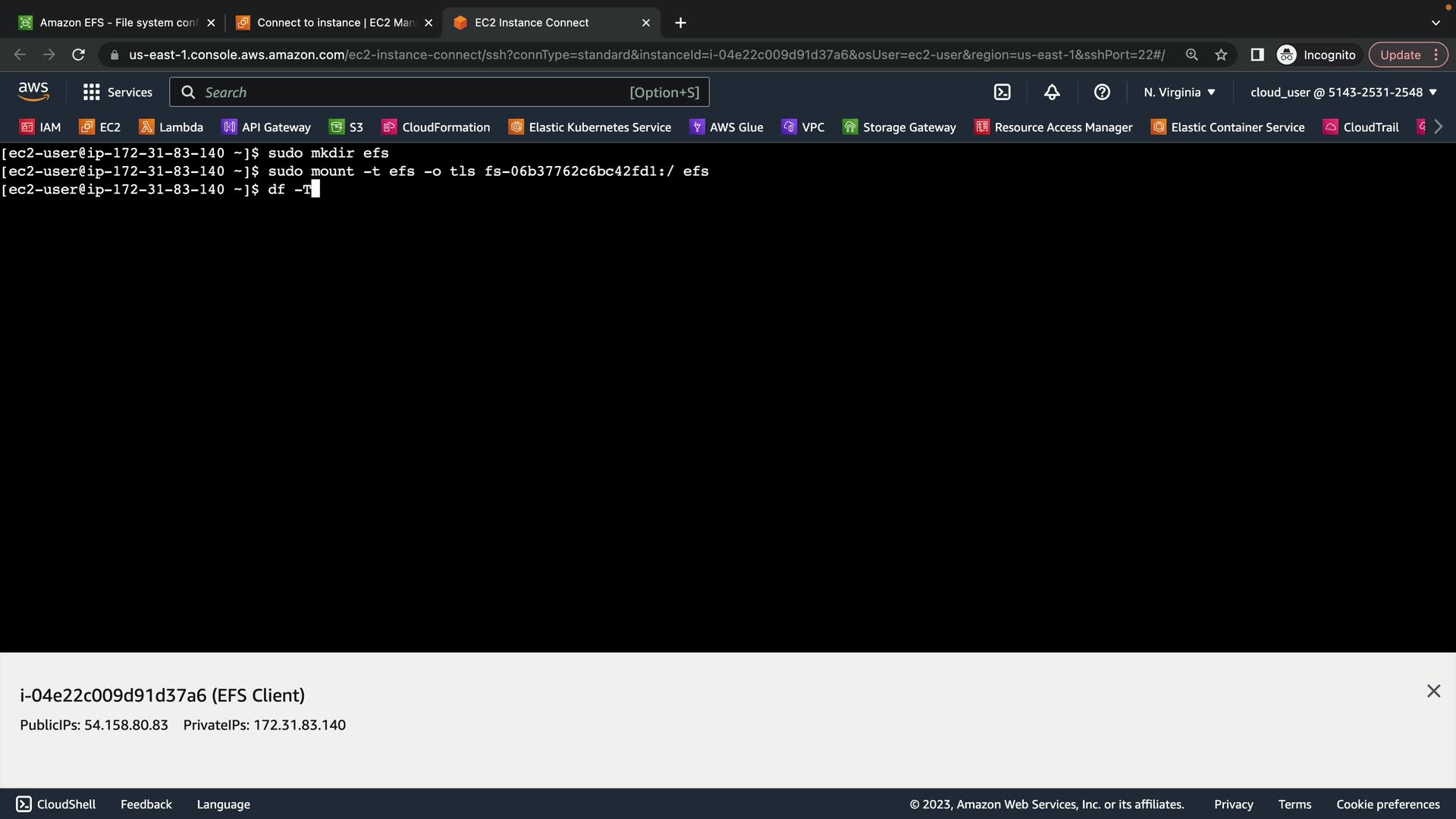Expand the N. Virginia region dropdown

coord(1179,93)
